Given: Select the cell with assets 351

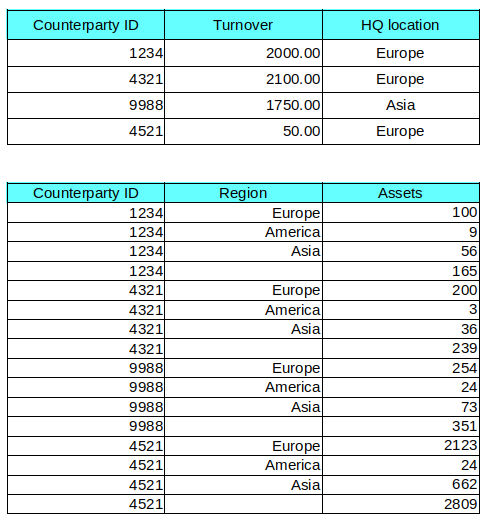Looking at the screenshot, I should pyautogui.click(x=401, y=426).
